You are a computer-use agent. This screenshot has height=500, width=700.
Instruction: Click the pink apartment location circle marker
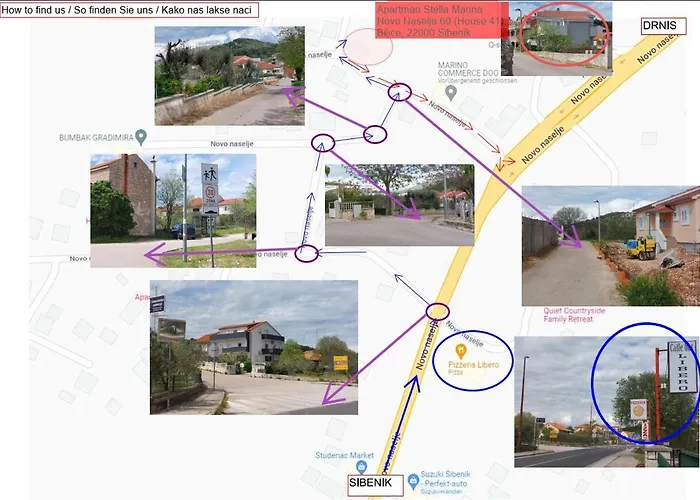(x=369, y=48)
